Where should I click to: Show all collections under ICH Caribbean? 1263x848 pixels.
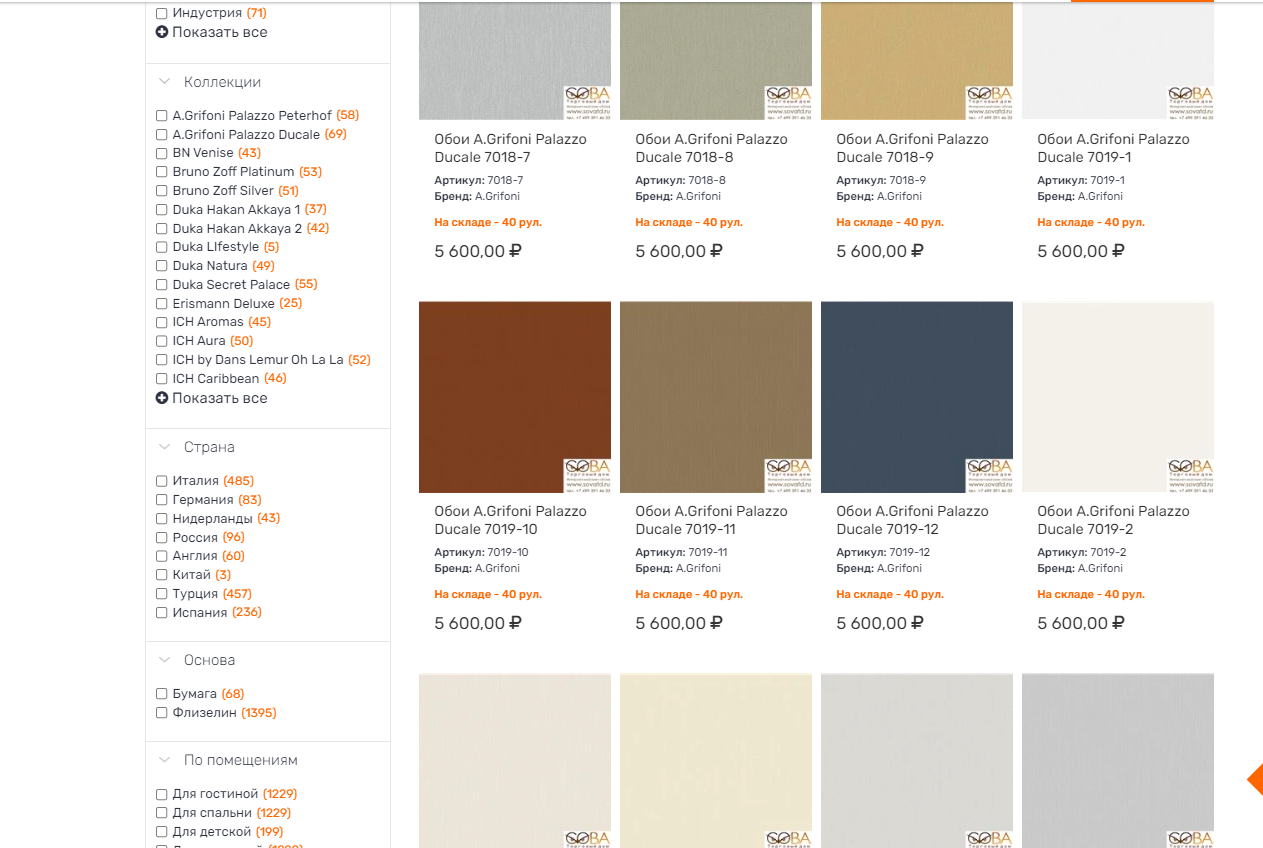click(219, 398)
